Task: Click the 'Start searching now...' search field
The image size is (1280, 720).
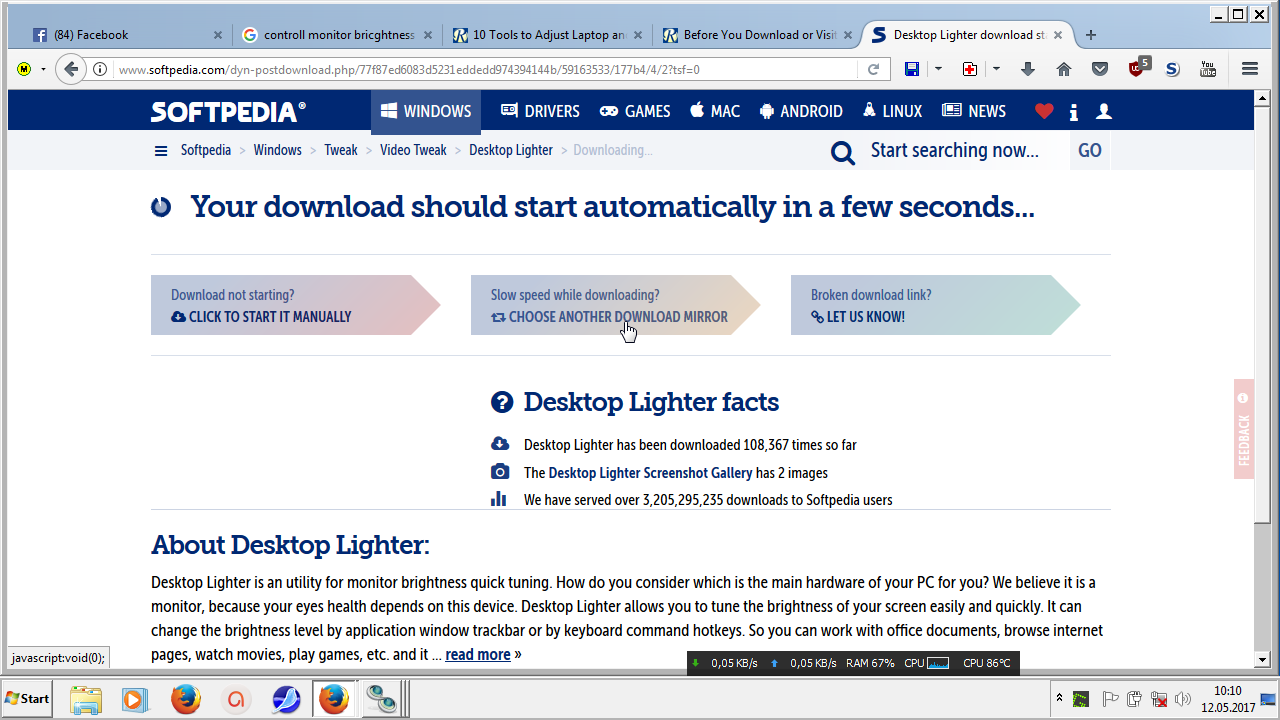Action: click(x=955, y=151)
